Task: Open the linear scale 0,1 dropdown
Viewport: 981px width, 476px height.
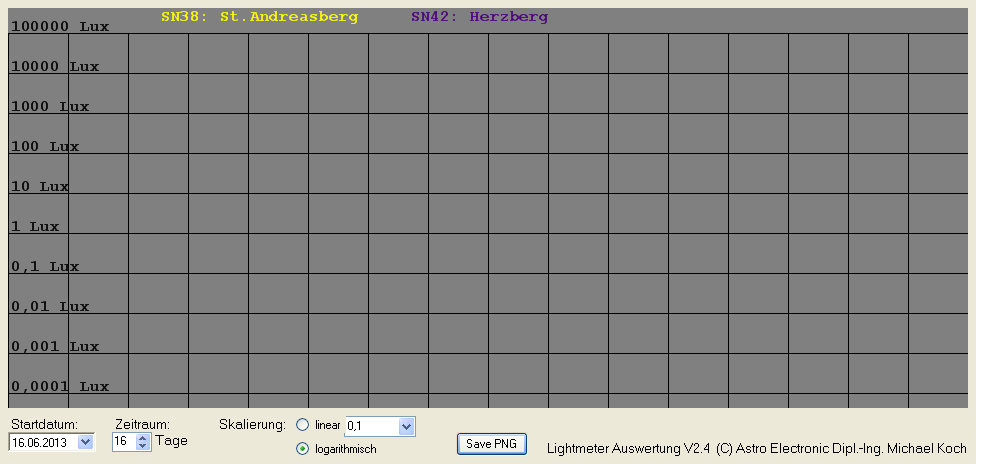Action: click(406, 427)
